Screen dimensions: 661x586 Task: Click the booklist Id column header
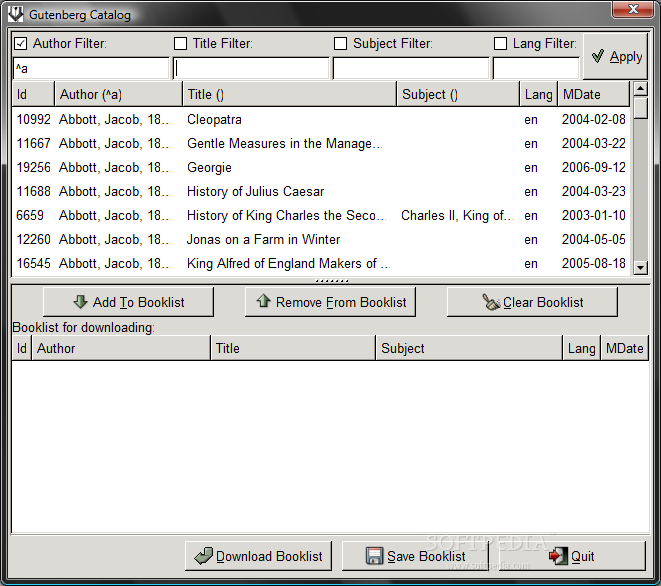21,348
